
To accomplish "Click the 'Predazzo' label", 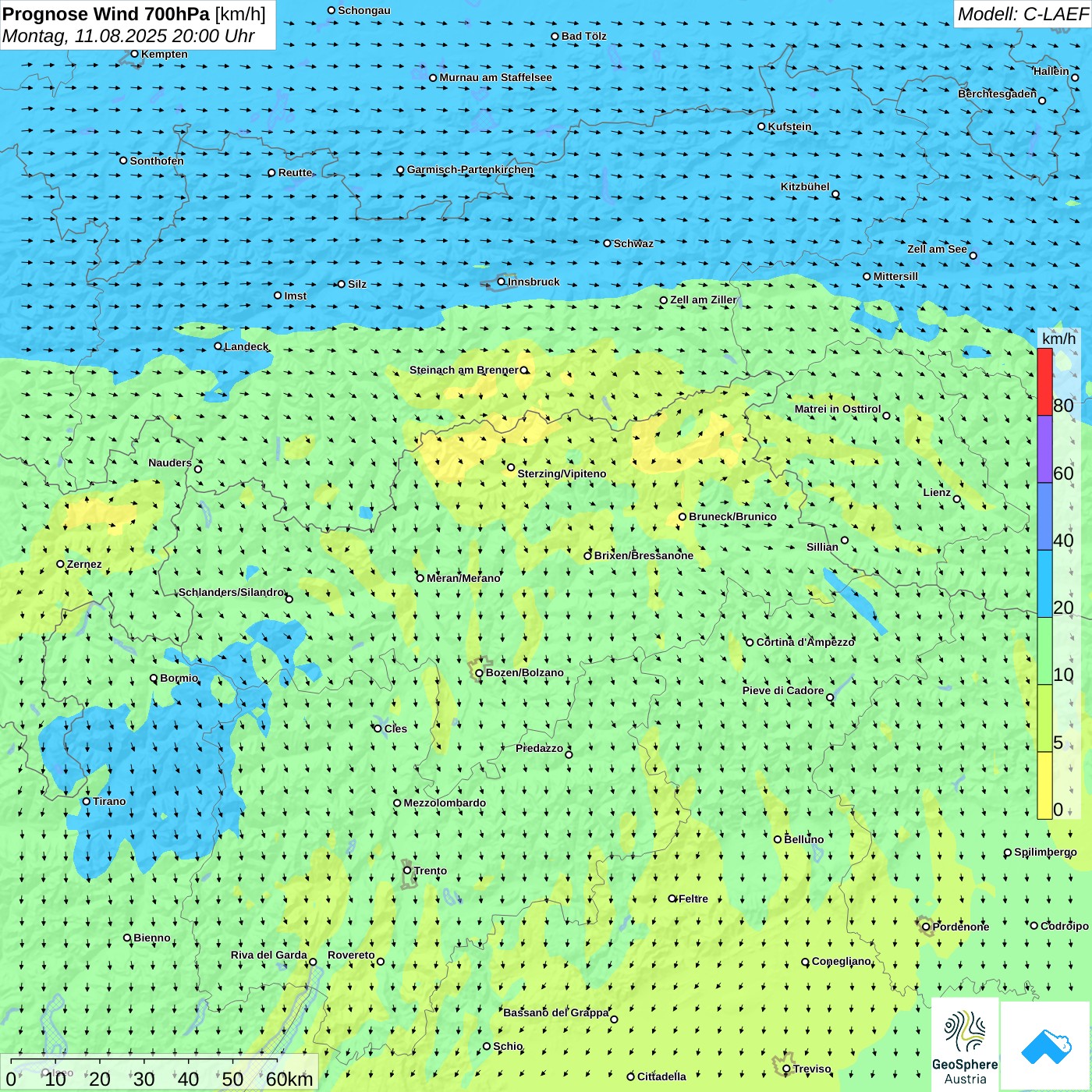I will pyautogui.click(x=539, y=748).
